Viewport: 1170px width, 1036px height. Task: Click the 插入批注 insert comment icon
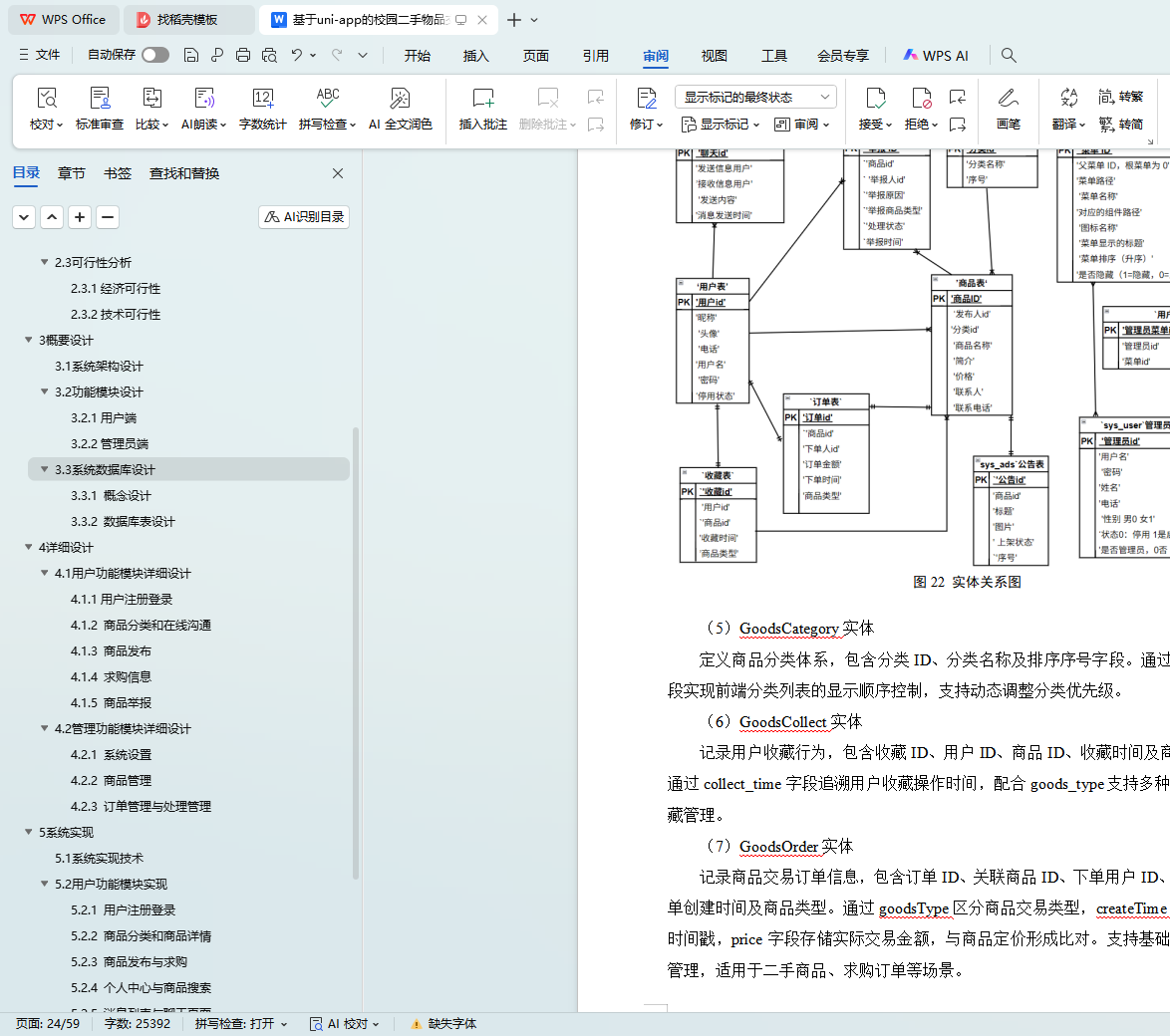click(x=482, y=99)
